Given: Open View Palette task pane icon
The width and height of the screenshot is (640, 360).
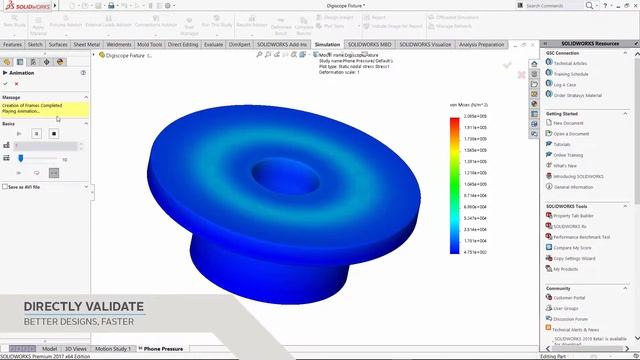Looking at the screenshot, I should (x=534, y=94).
